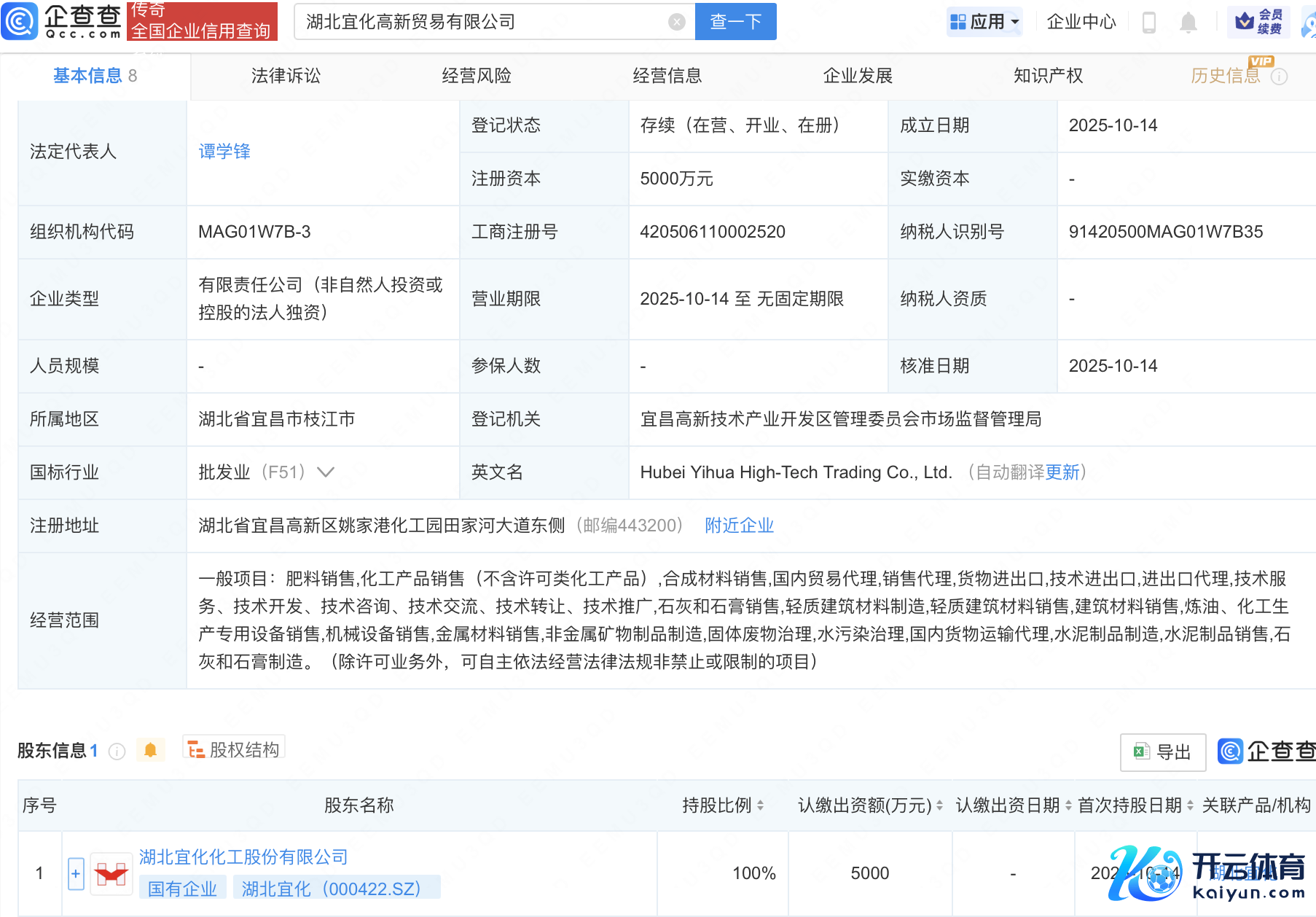Sort by 持股比例 column
The width and height of the screenshot is (1316, 917).
760,805
